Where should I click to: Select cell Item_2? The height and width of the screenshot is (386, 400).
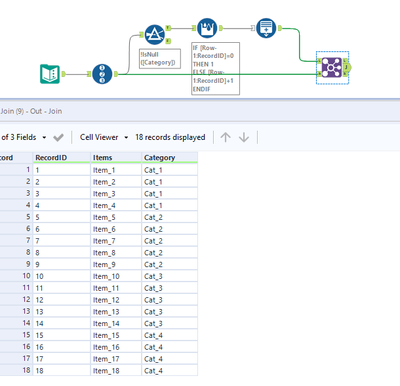116,182
